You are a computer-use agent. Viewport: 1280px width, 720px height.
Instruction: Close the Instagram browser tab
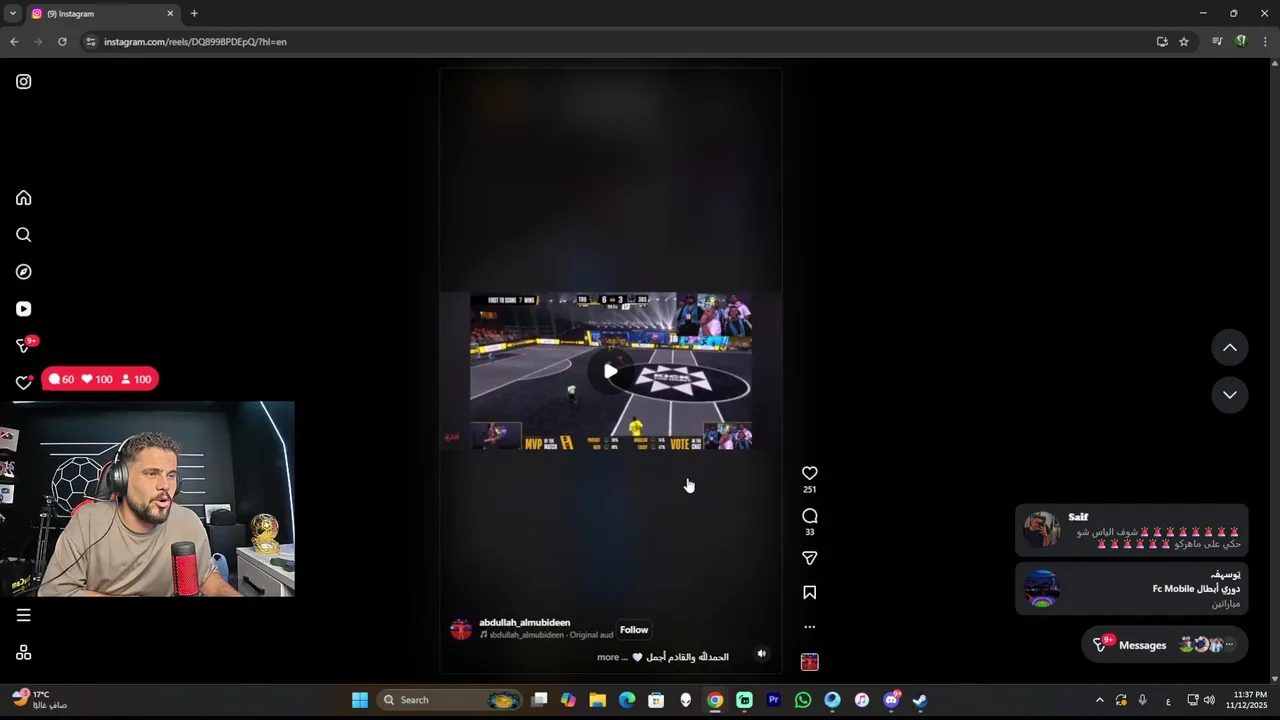coord(170,13)
